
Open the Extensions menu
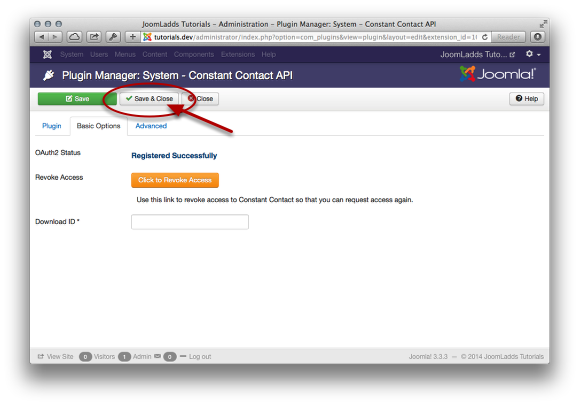pyautogui.click(x=238, y=54)
